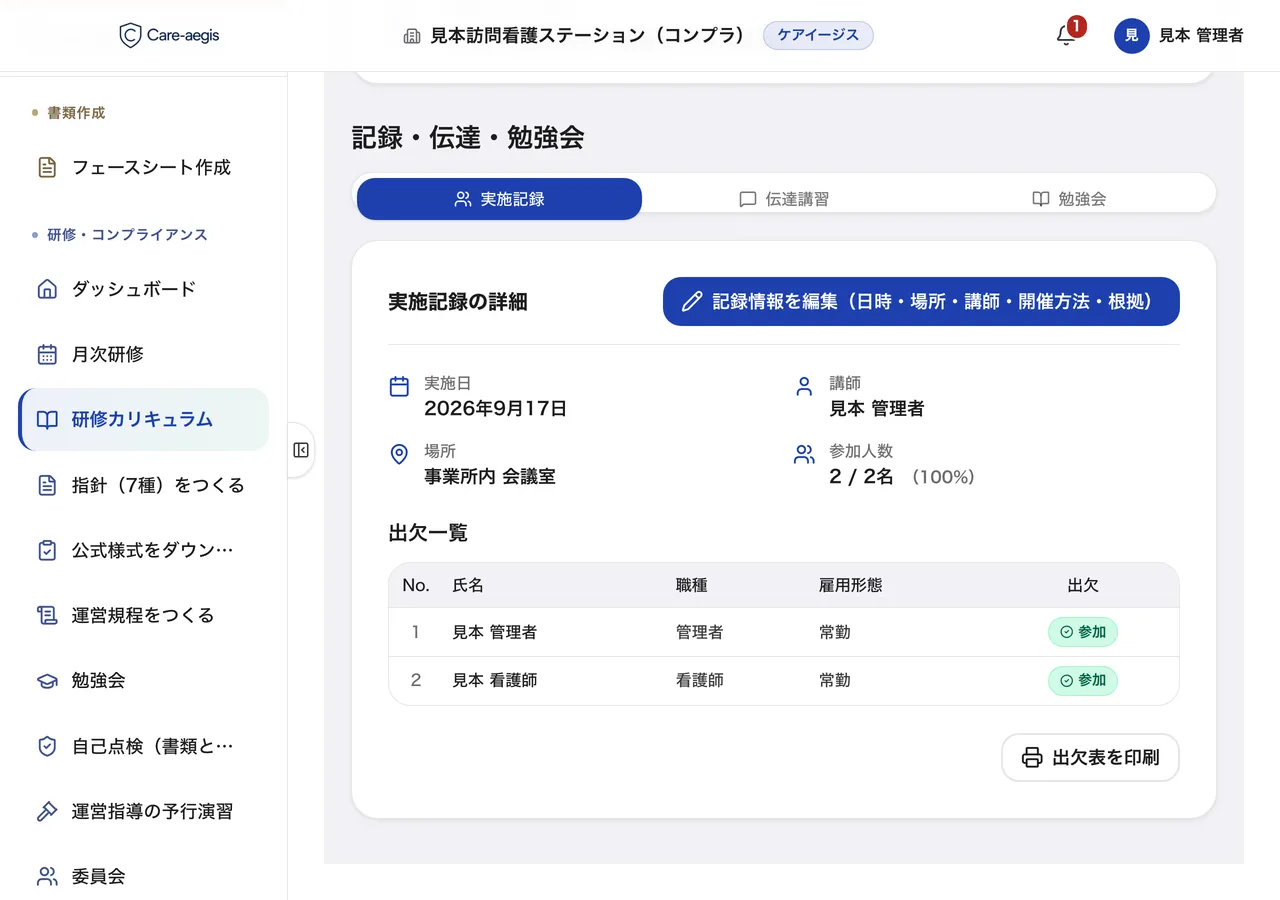Switch to the 伝達講習 tab

tap(784, 199)
